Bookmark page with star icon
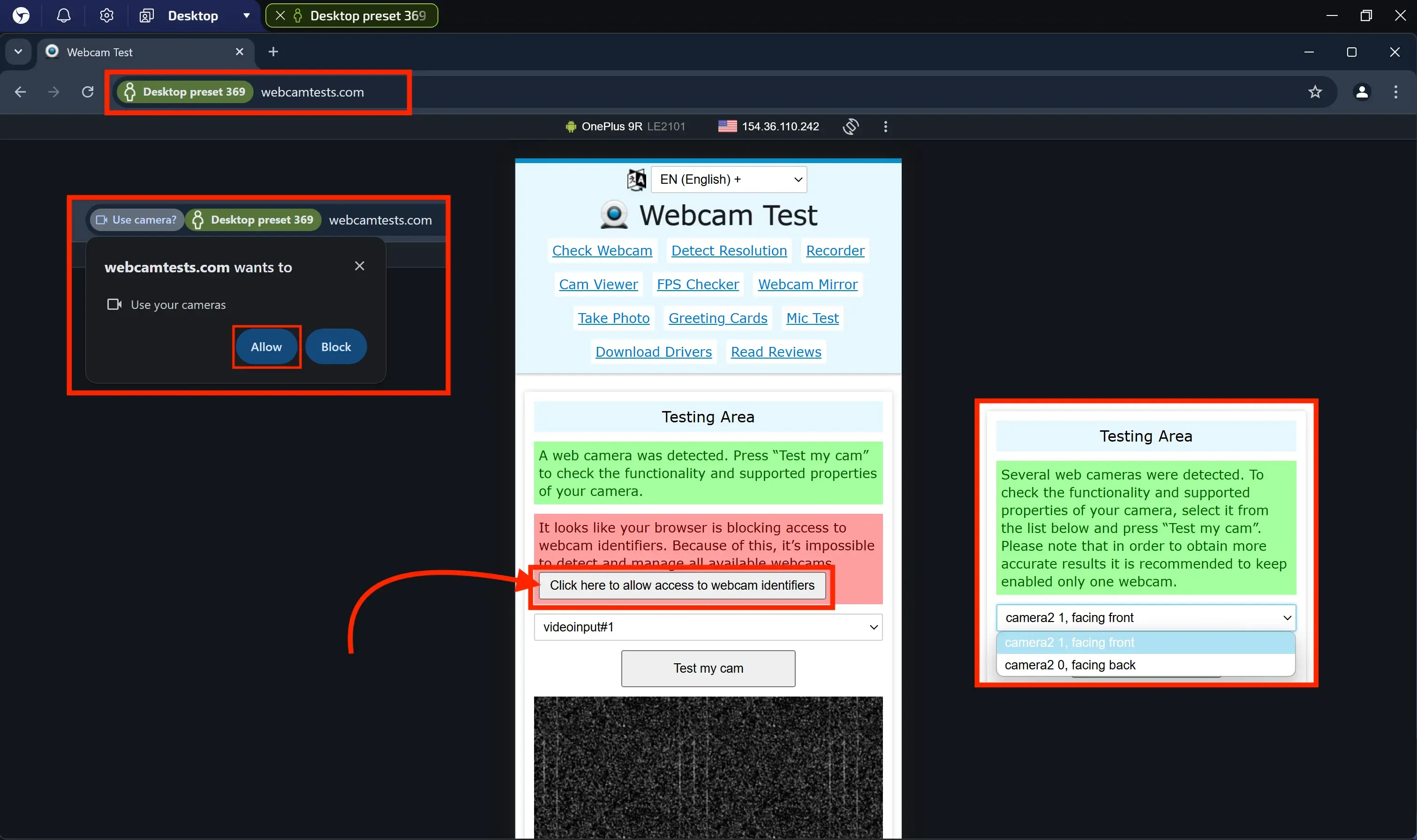The width and height of the screenshot is (1417, 840). pyautogui.click(x=1314, y=92)
